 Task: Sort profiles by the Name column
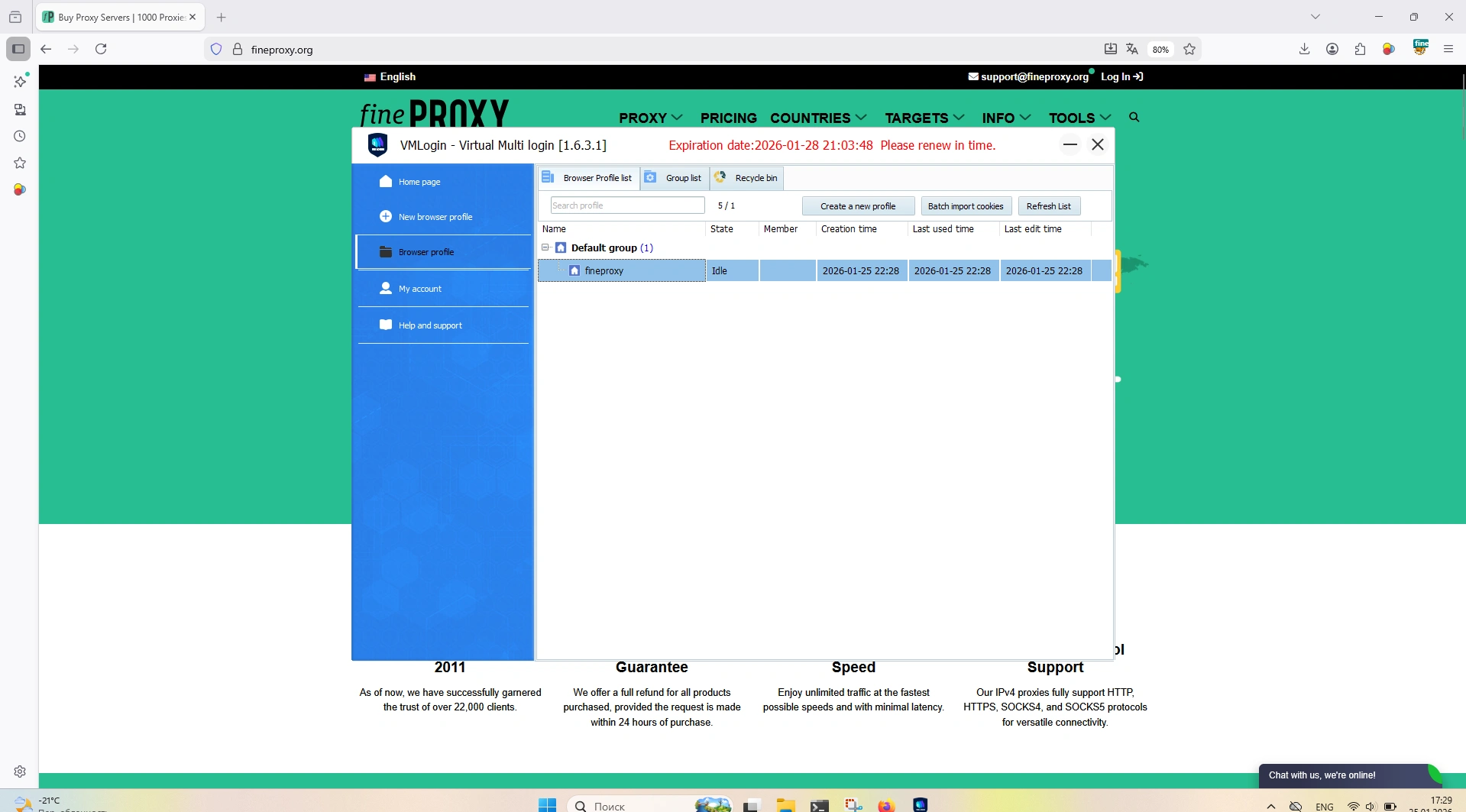pyautogui.click(x=622, y=229)
